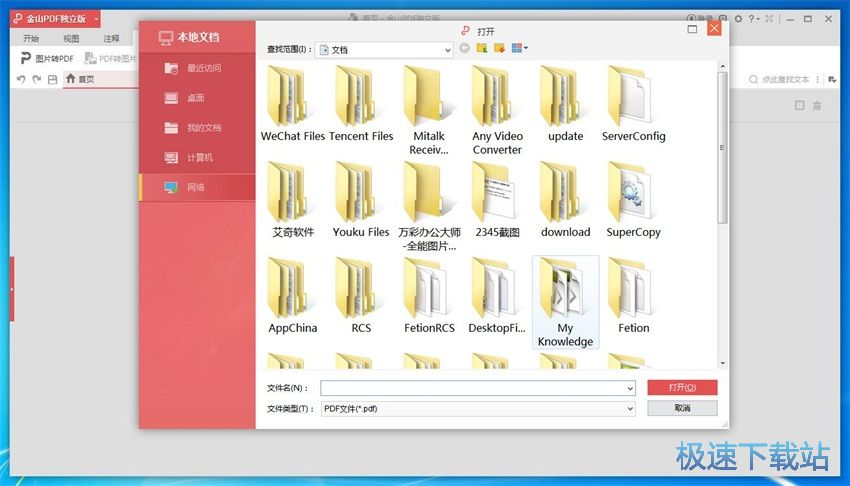850x486 pixels.
Task: Switch to 我的文档 in the sidebar
Action: [x=197, y=127]
